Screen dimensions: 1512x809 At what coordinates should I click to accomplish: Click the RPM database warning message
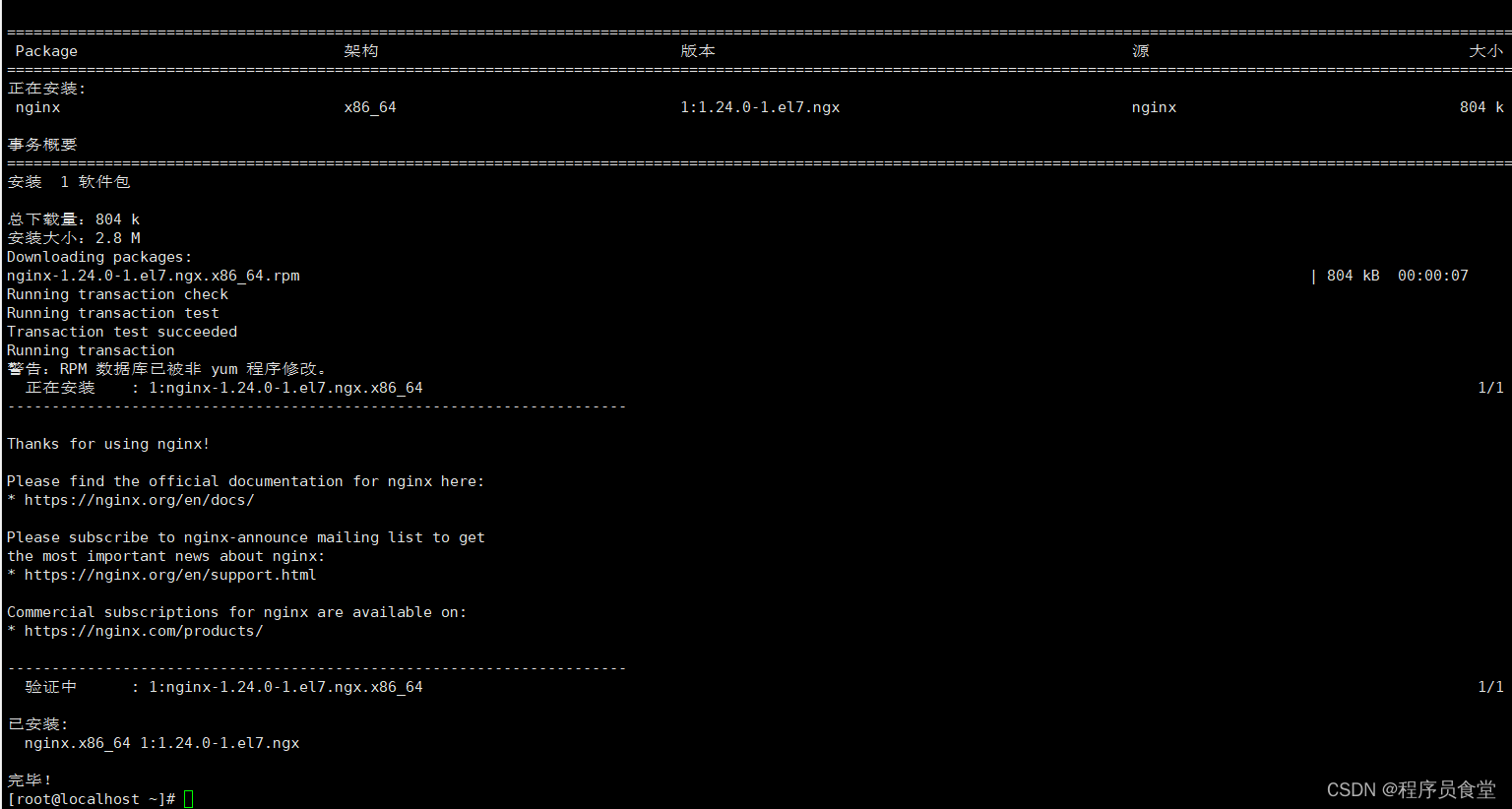(x=167, y=368)
